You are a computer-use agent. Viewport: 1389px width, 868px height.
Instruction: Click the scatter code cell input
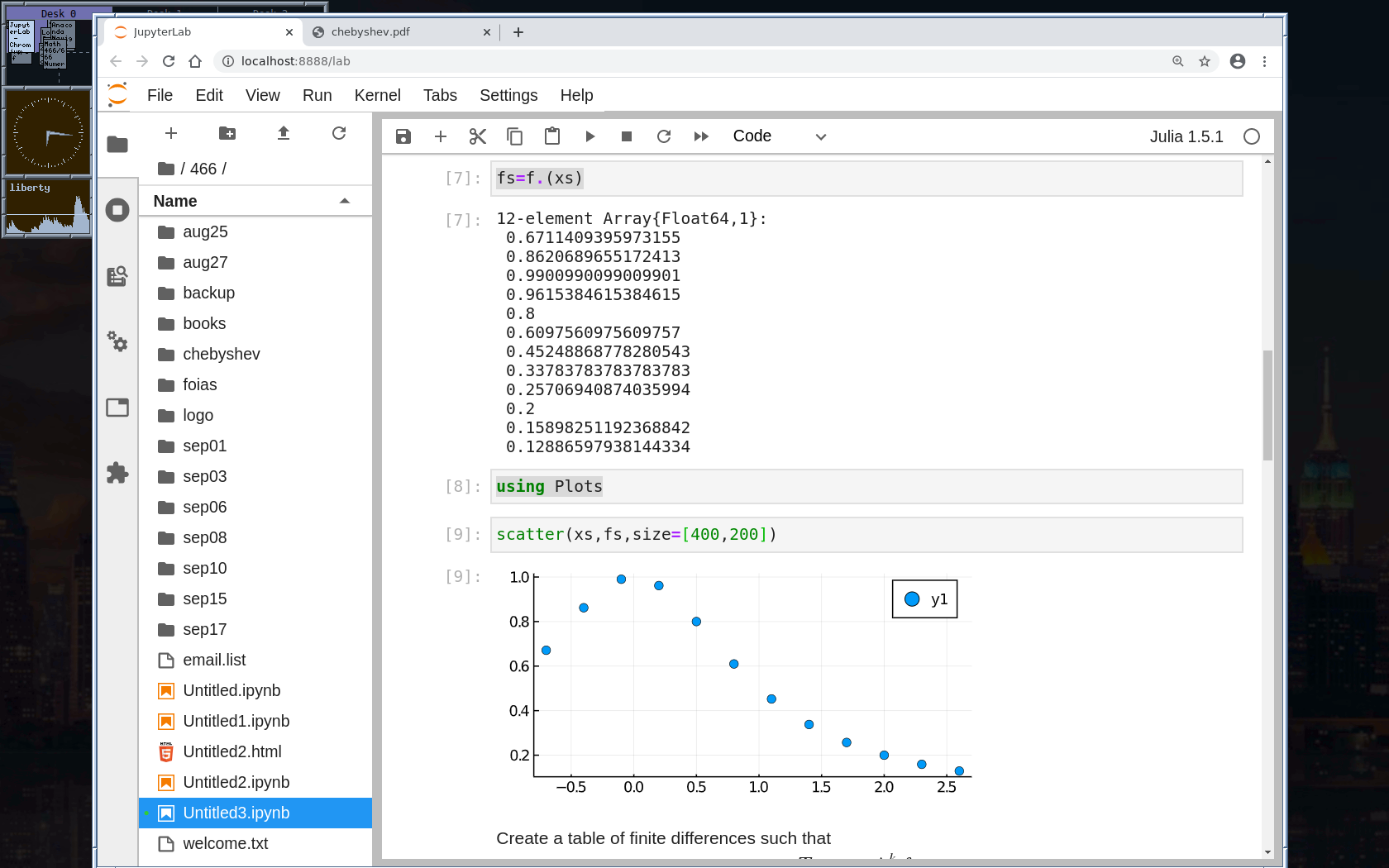[x=866, y=535]
